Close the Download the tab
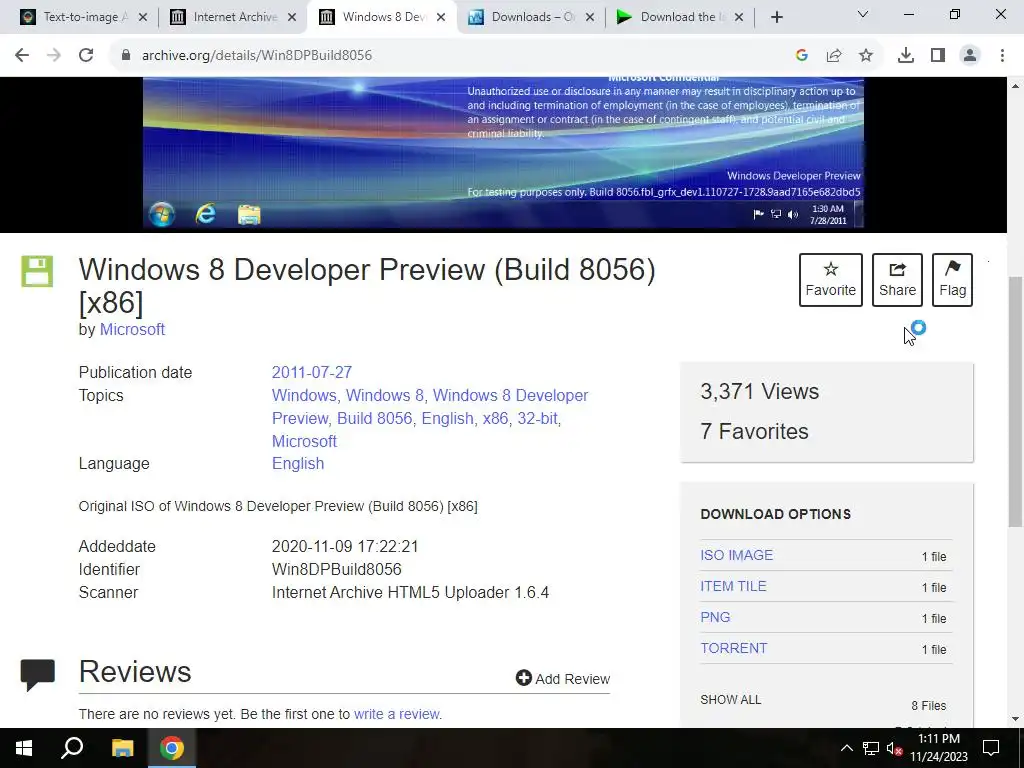The width and height of the screenshot is (1024, 768). pyautogui.click(x=739, y=18)
